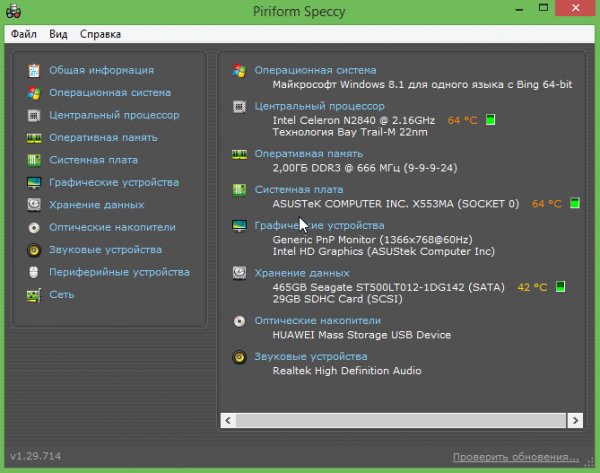Click the left arrow of horizontal scrollbar
Viewport: 600px width, 473px height.
pyautogui.click(x=228, y=421)
